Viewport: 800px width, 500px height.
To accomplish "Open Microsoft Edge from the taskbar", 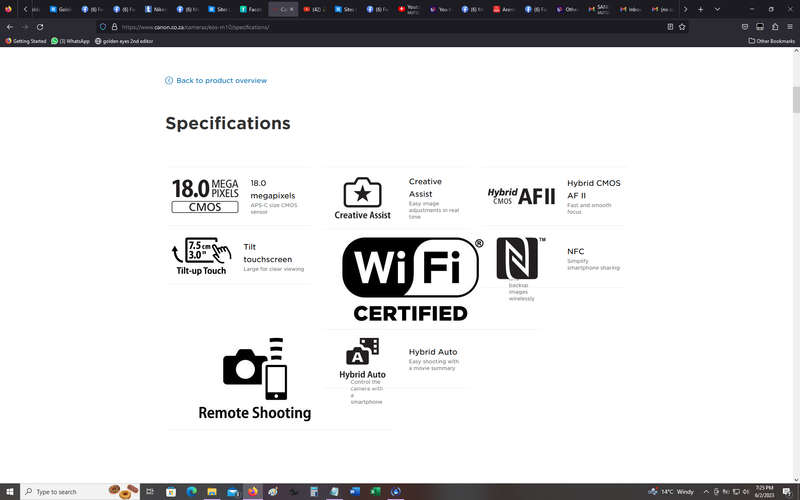I will pos(191,492).
